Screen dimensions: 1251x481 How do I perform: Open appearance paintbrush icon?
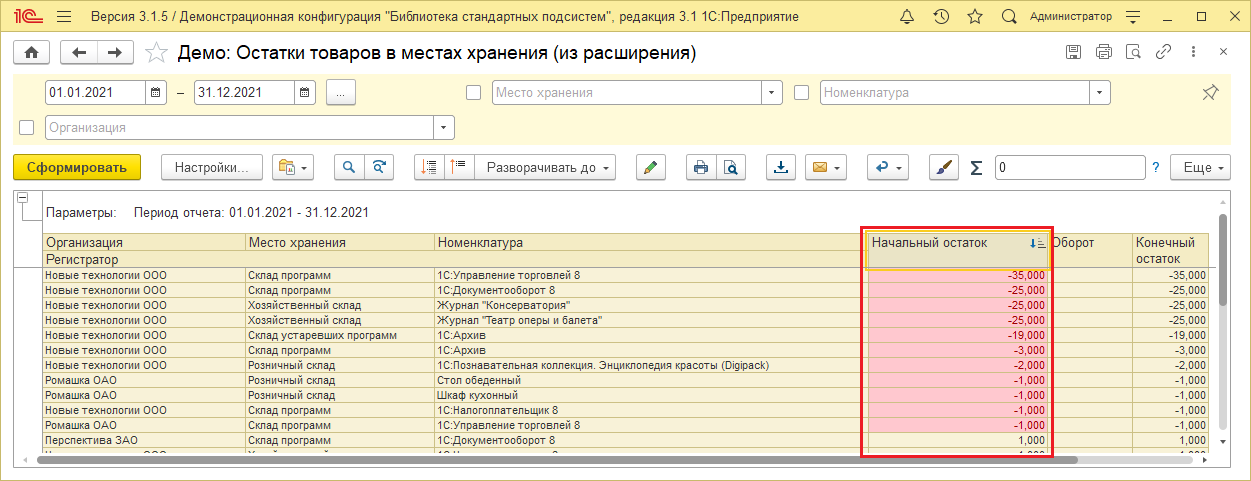943,167
